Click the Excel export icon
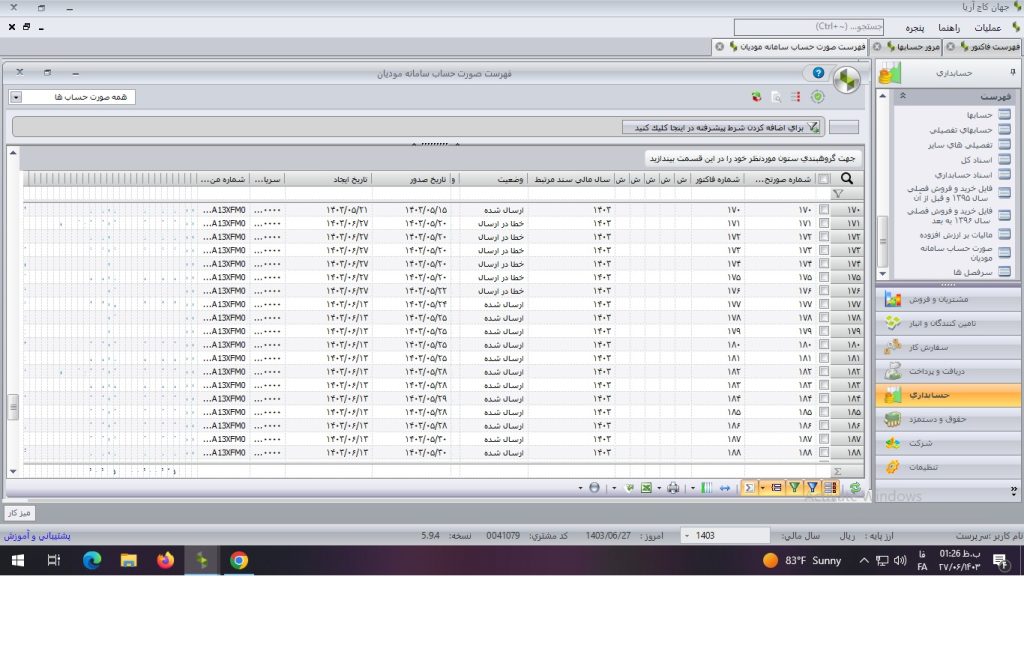The image size is (1024, 657). [x=646, y=488]
